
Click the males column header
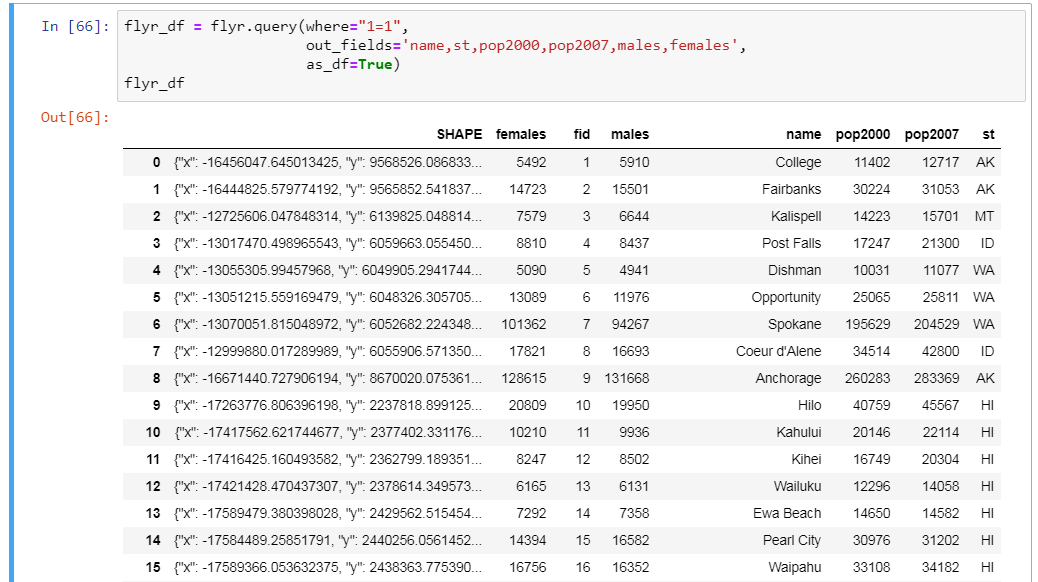click(x=630, y=134)
